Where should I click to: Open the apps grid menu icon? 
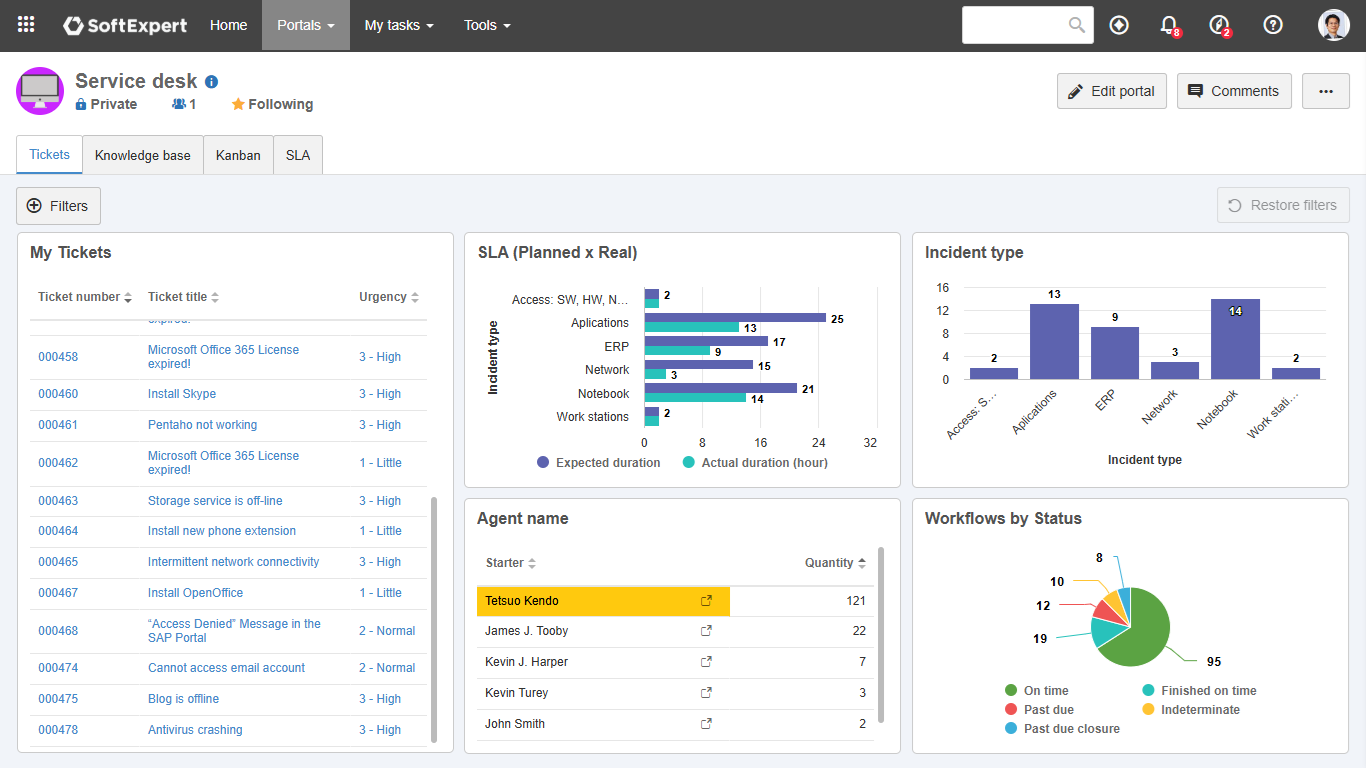click(x=25, y=25)
